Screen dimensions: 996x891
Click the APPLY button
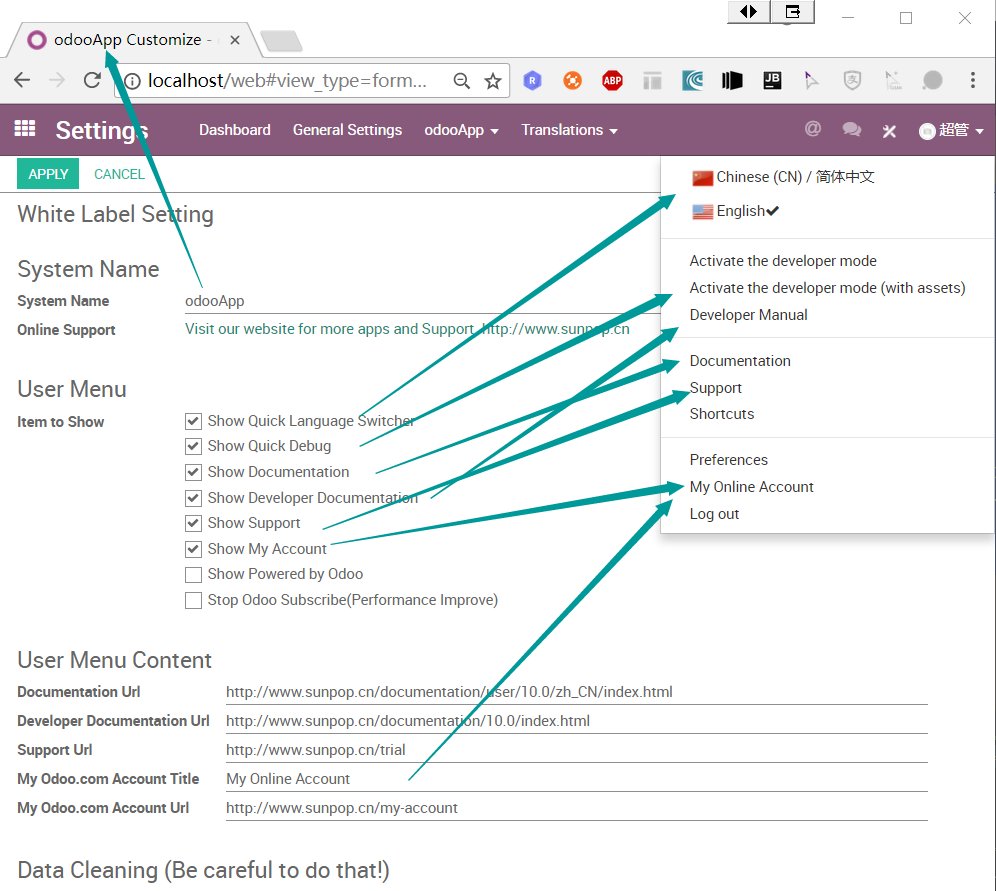point(48,174)
